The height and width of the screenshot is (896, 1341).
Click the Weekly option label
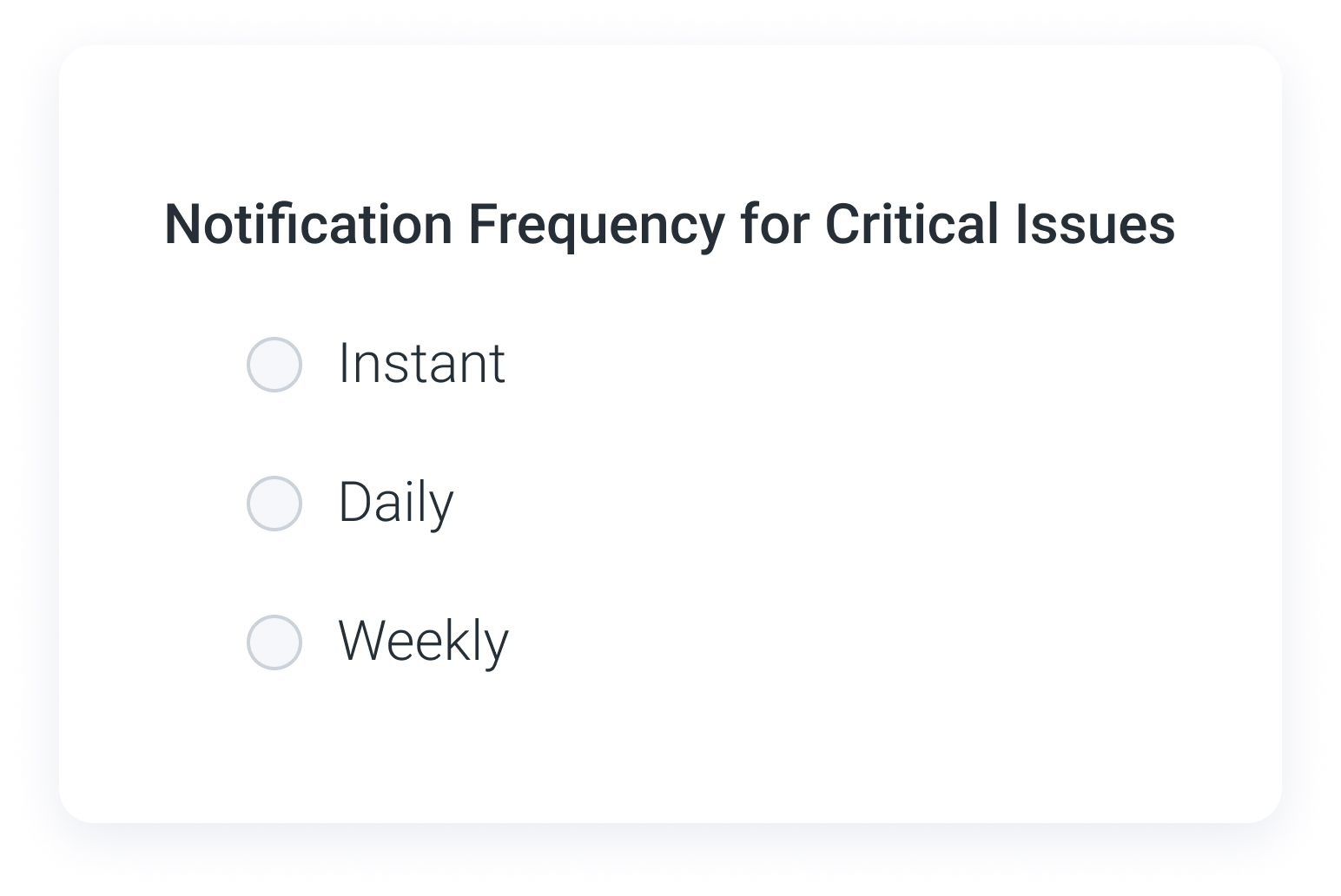pos(423,642)
